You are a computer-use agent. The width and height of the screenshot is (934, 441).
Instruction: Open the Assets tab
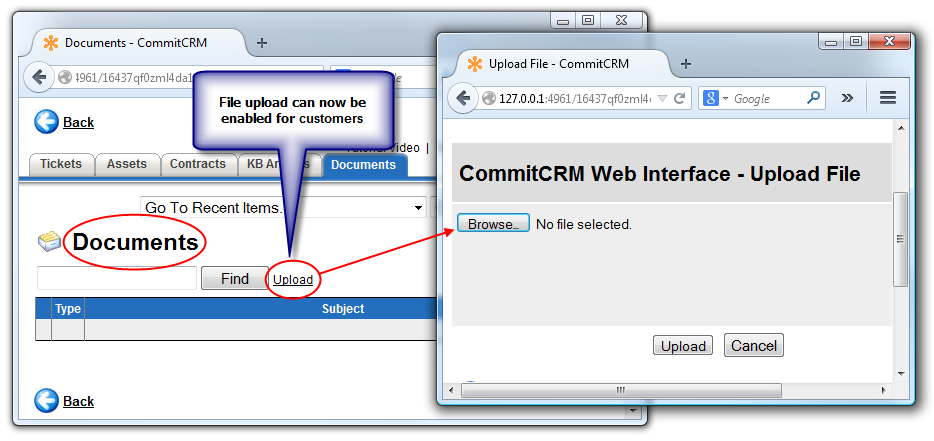[x=127, y=164]
